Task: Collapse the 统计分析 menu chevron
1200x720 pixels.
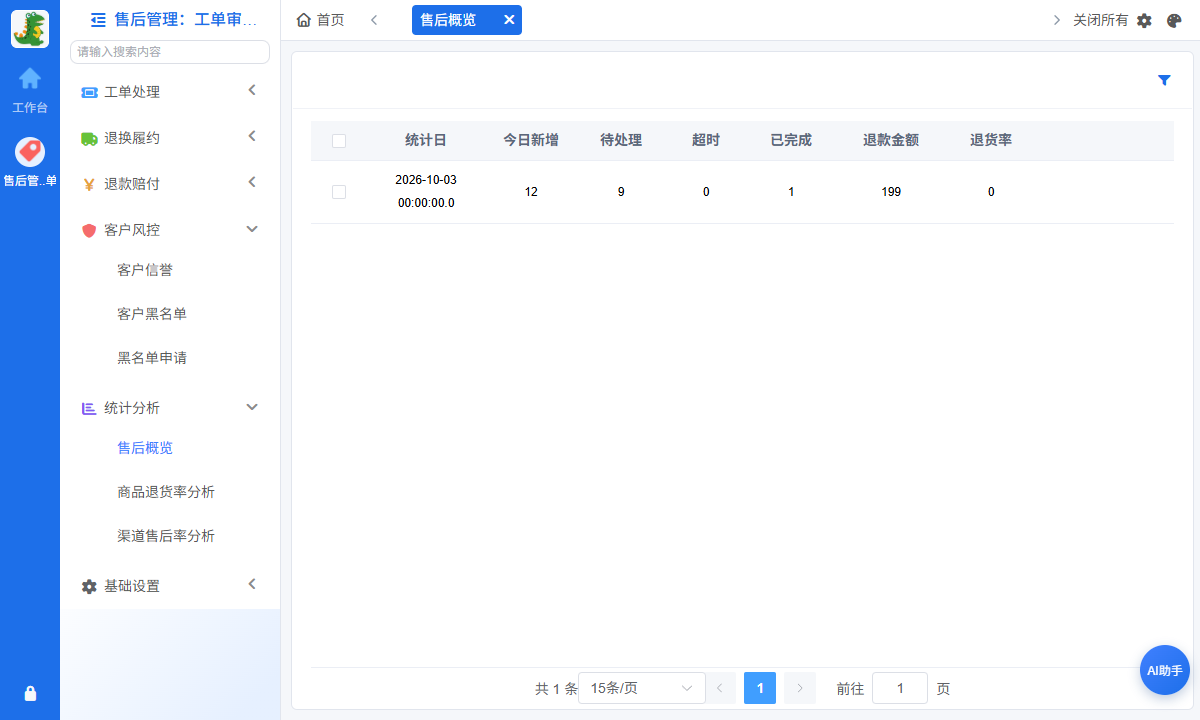Action: tap(252, 407)
